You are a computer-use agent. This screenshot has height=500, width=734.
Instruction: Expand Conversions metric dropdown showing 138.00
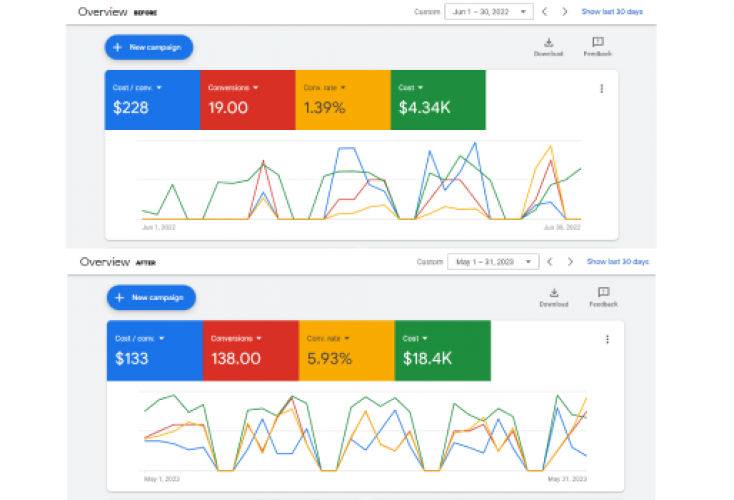point(236,338)
